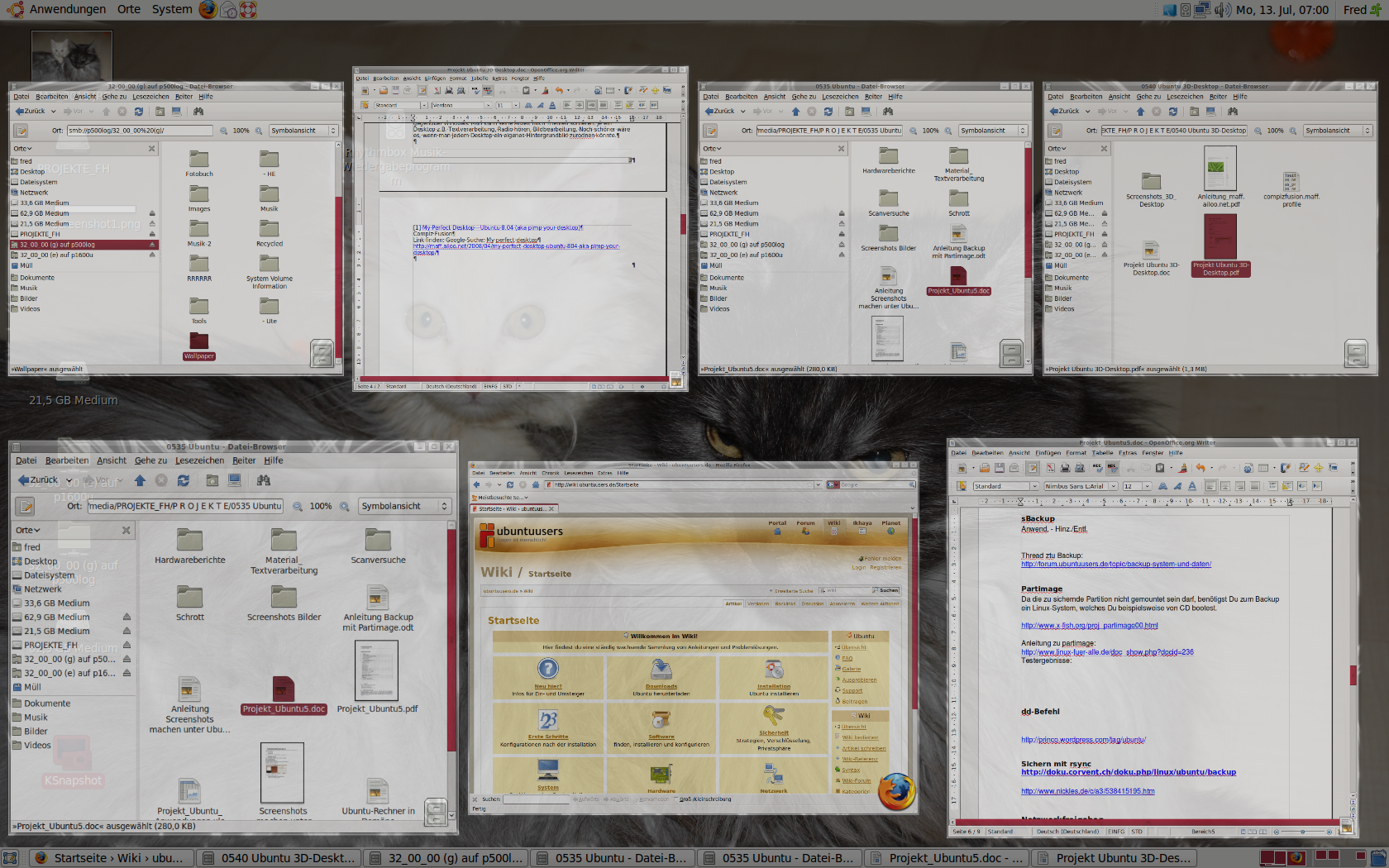Click forum.ubuntuusers.de backup link in Writer document
This screenshot has width=1389, height=868.
1115,564
